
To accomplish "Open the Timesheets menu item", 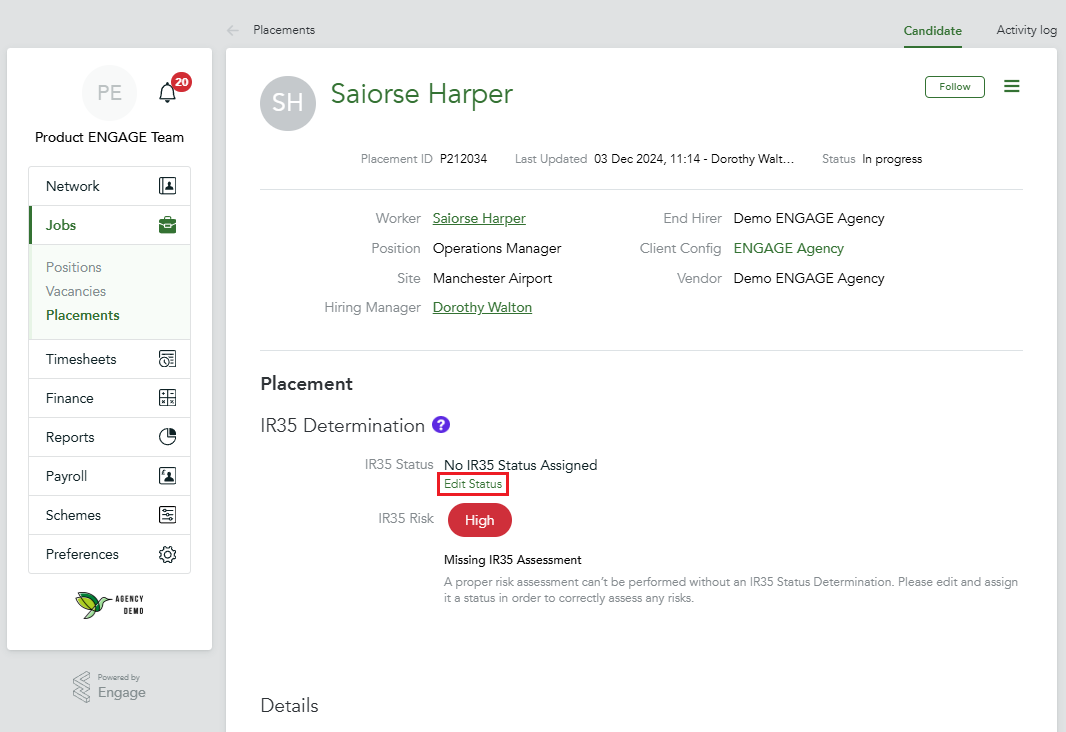I will tap(109, 359).
